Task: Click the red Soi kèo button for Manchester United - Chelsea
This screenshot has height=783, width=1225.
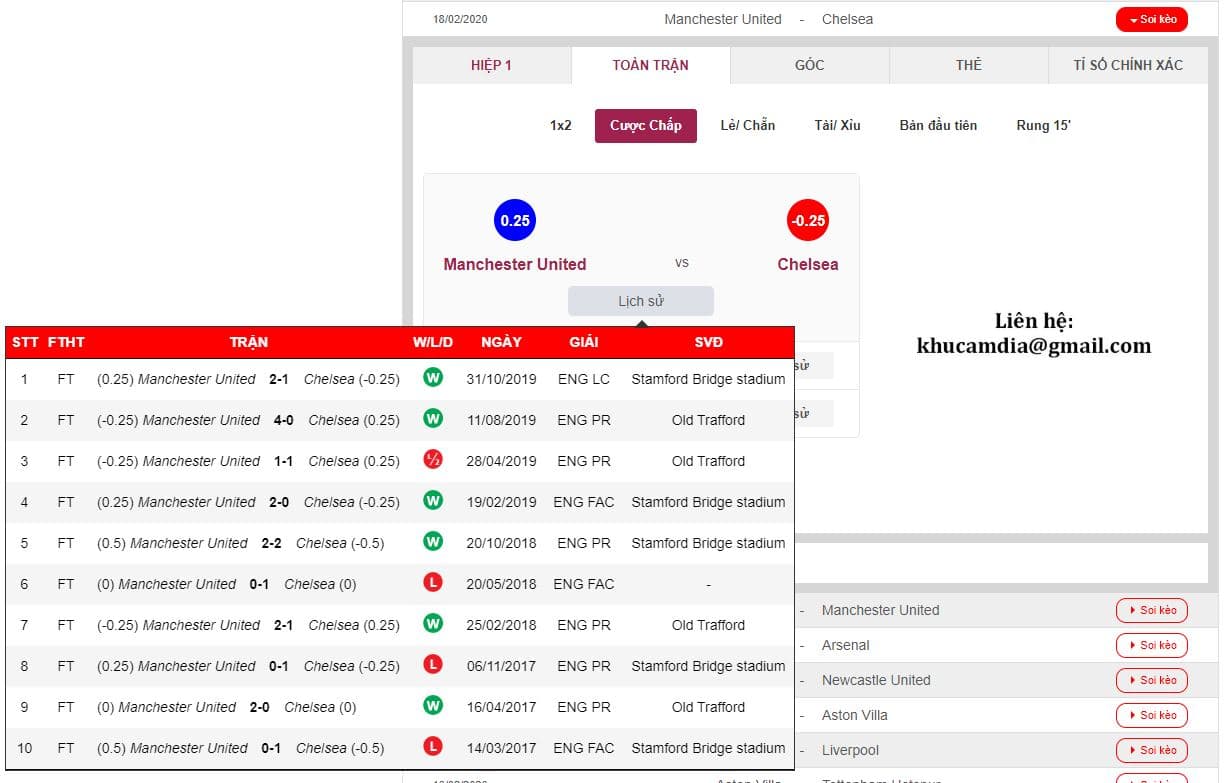Action: tap(1151, 20)
